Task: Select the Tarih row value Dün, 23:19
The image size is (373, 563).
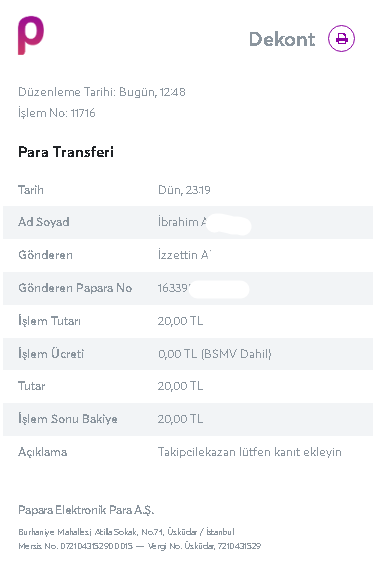Action: point(184,190)
